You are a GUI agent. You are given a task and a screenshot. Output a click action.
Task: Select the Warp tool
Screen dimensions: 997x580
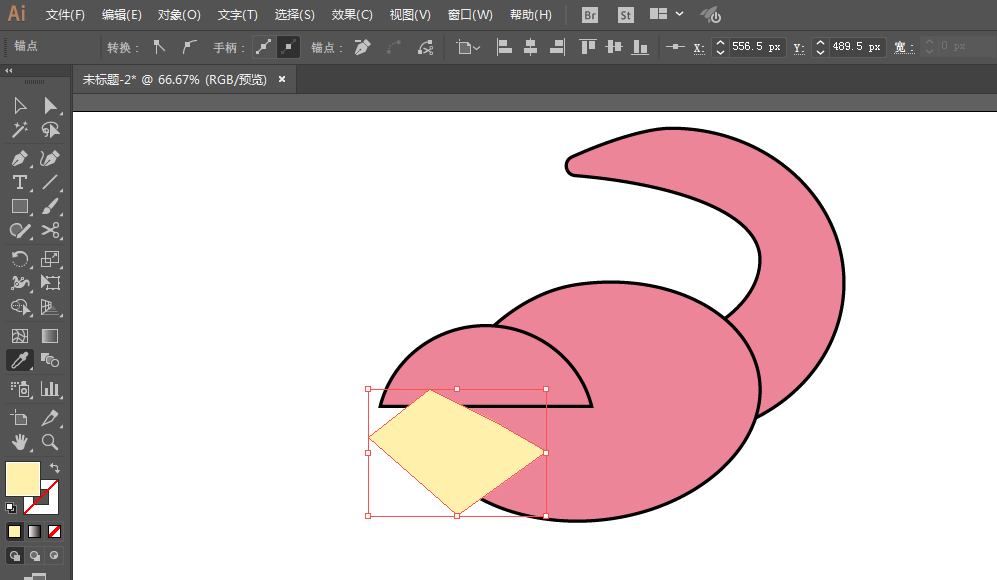click(20, 283)
